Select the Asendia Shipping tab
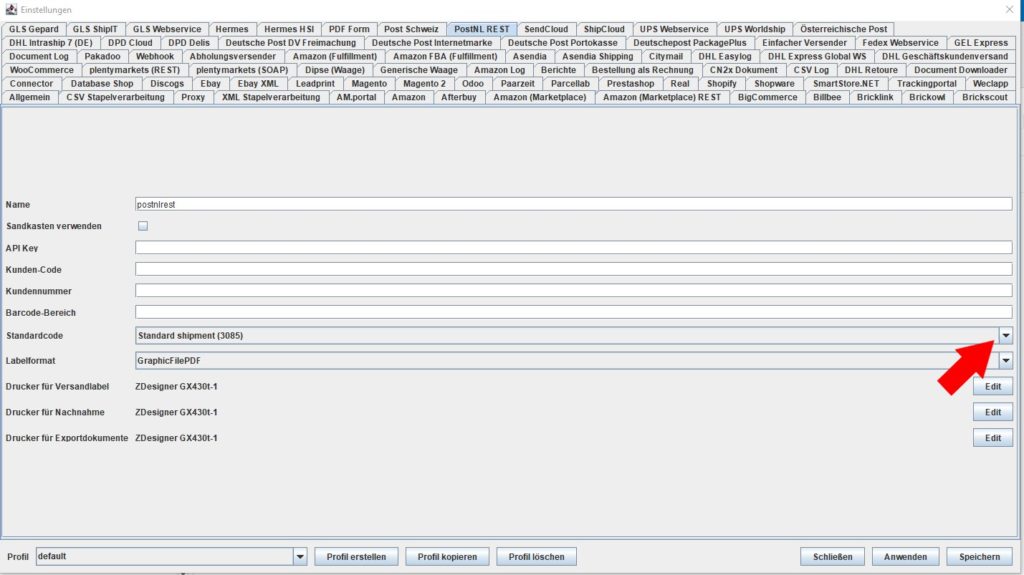Image resolution: width=1024 pixels, height=575 pixels. coord(598,56)
